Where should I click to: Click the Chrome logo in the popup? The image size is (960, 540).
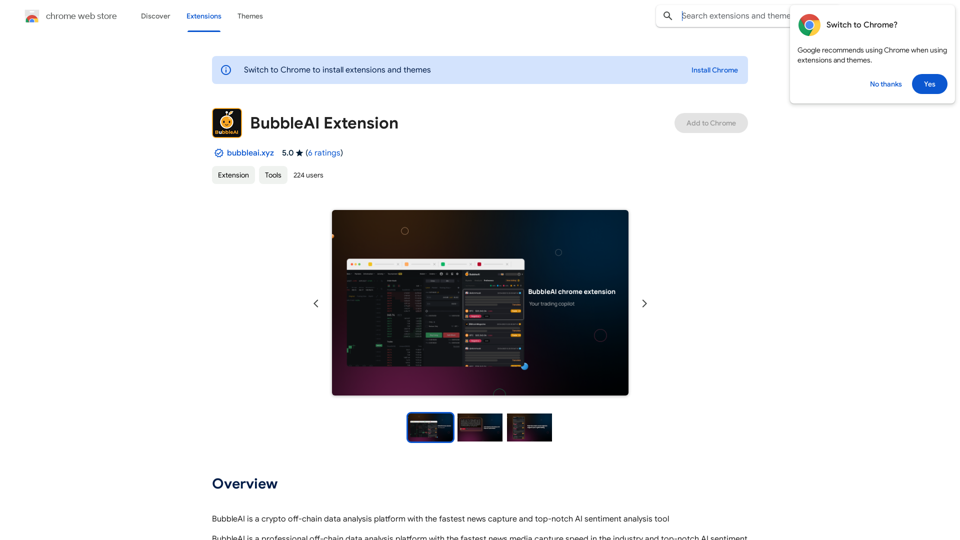809,25
